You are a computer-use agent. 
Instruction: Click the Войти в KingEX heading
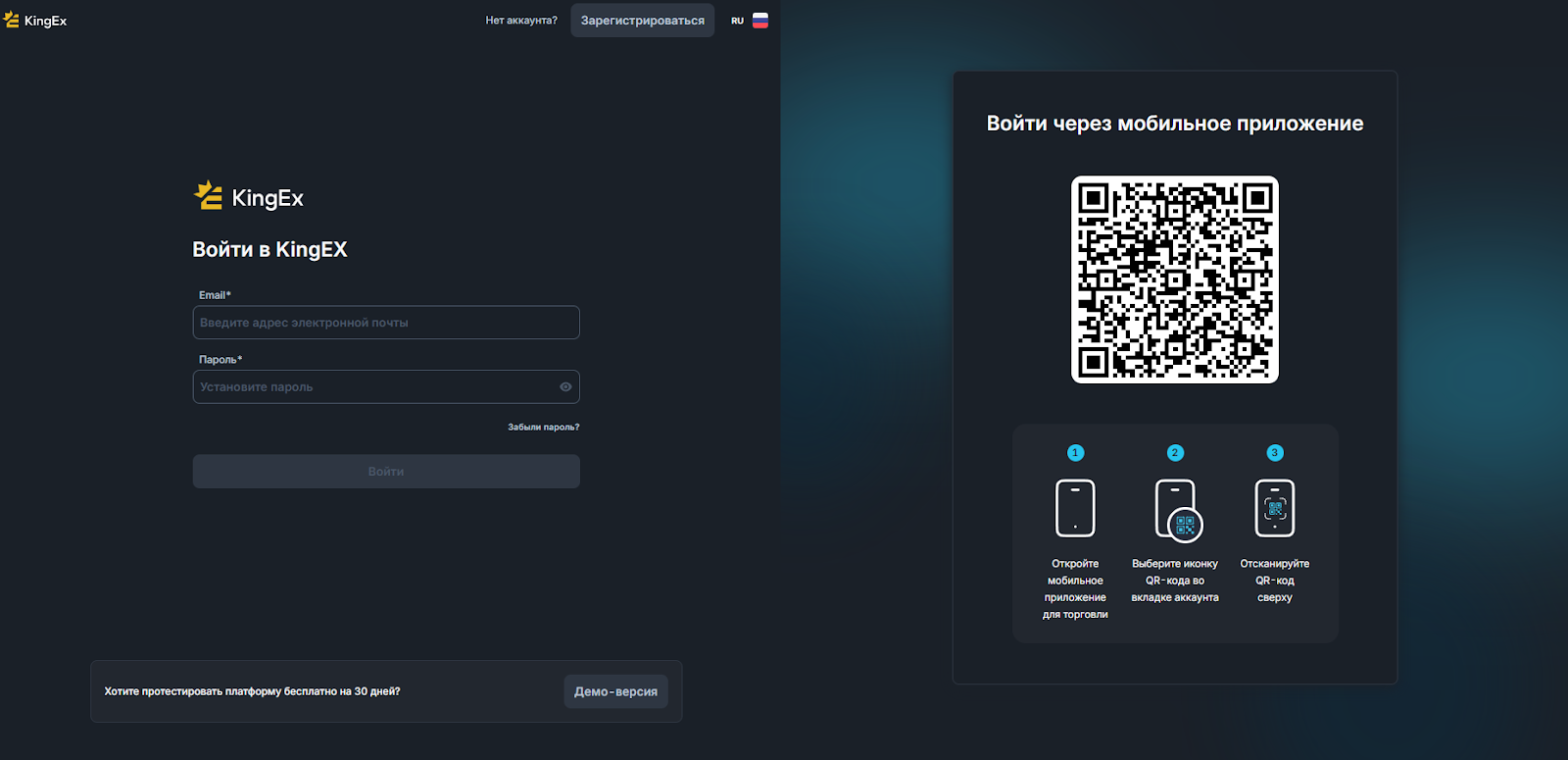[269, 250]
